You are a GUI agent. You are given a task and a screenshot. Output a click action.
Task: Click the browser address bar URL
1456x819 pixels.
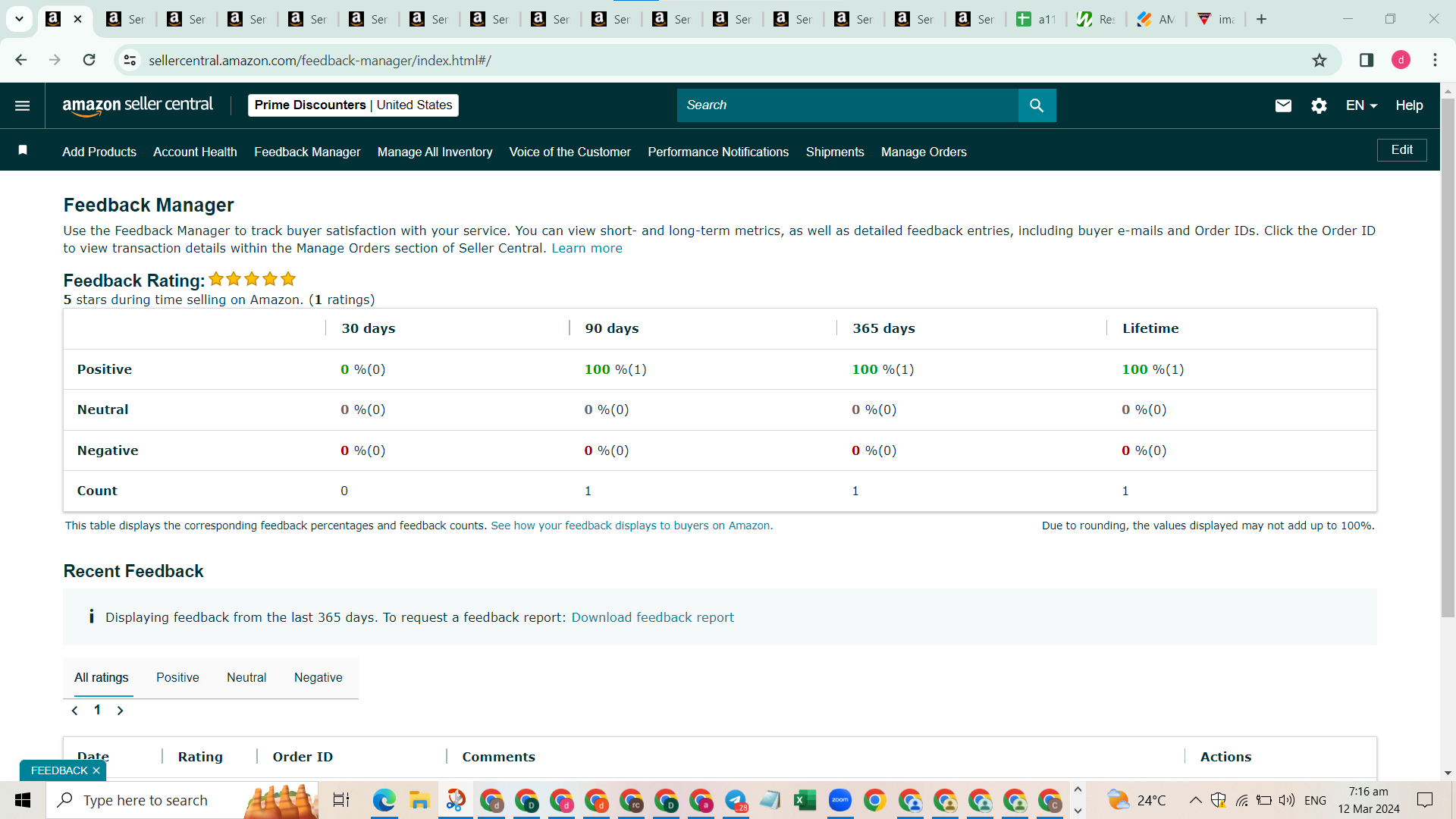coord(319,60)
